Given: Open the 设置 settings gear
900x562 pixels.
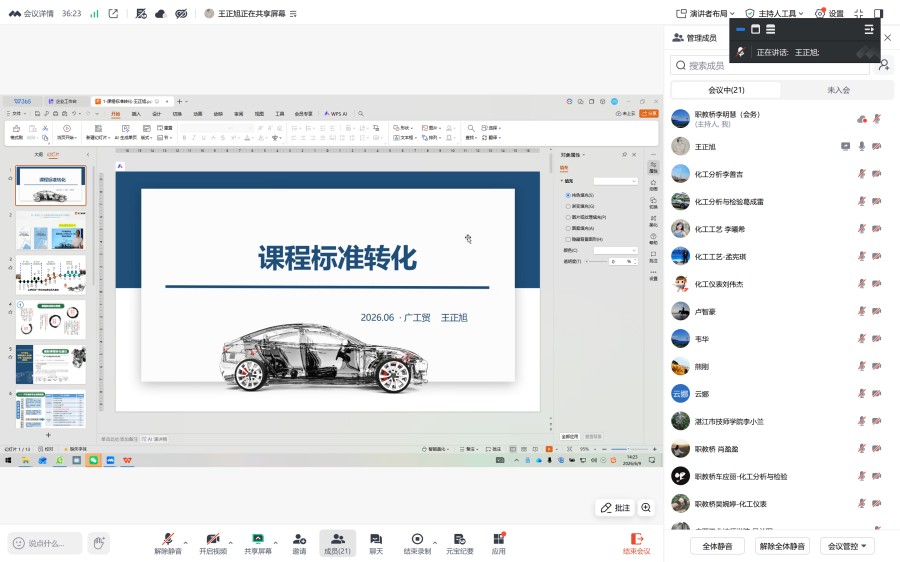Looking at the screenshot, I should click(829, 13).
